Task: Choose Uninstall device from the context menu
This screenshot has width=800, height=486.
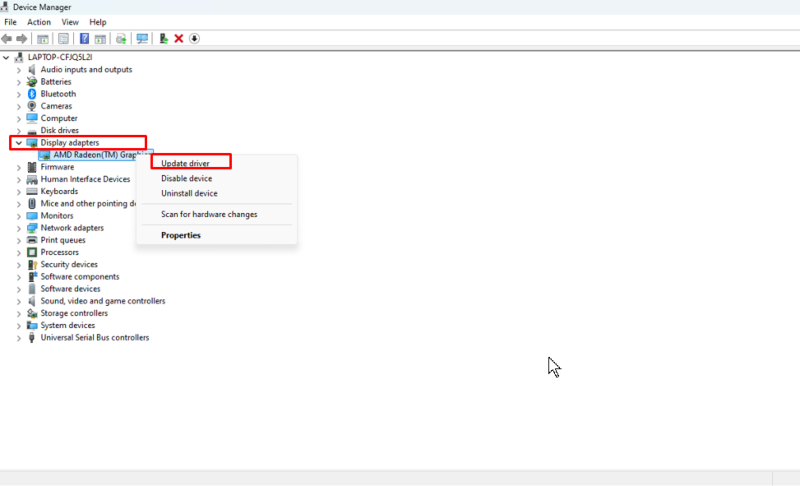Action: (189, 194)
